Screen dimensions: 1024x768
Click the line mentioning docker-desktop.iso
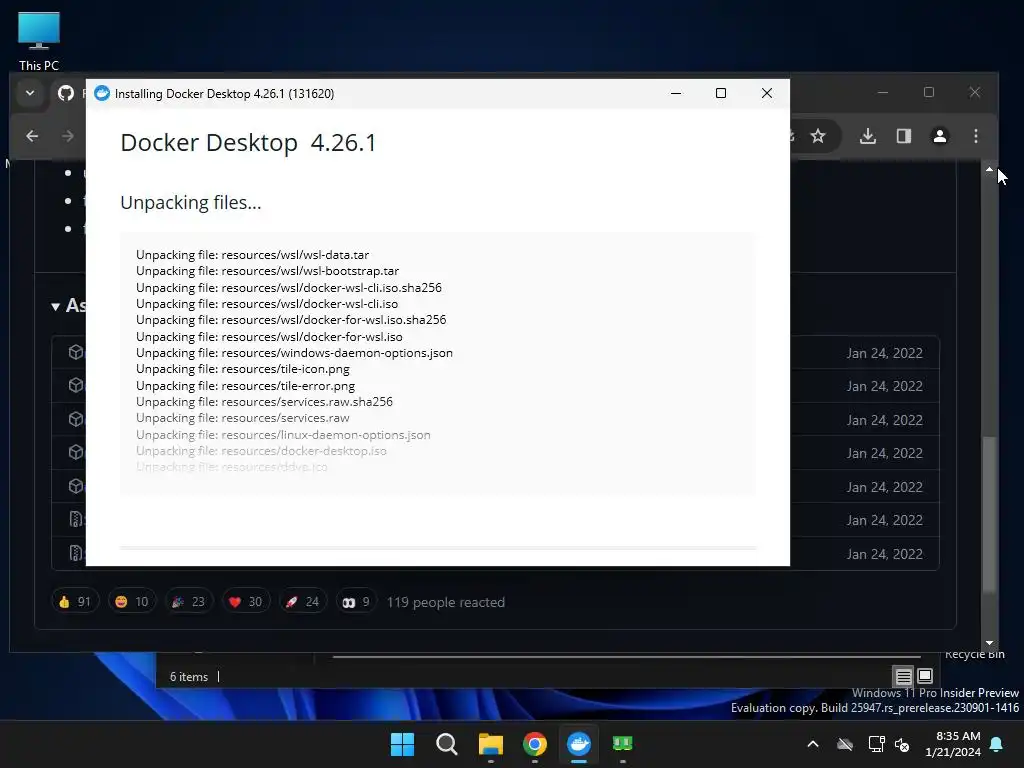click(261, 451)
